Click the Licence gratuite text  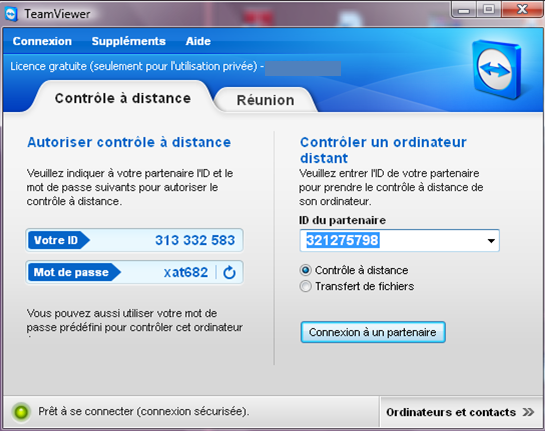click(137, 66)
